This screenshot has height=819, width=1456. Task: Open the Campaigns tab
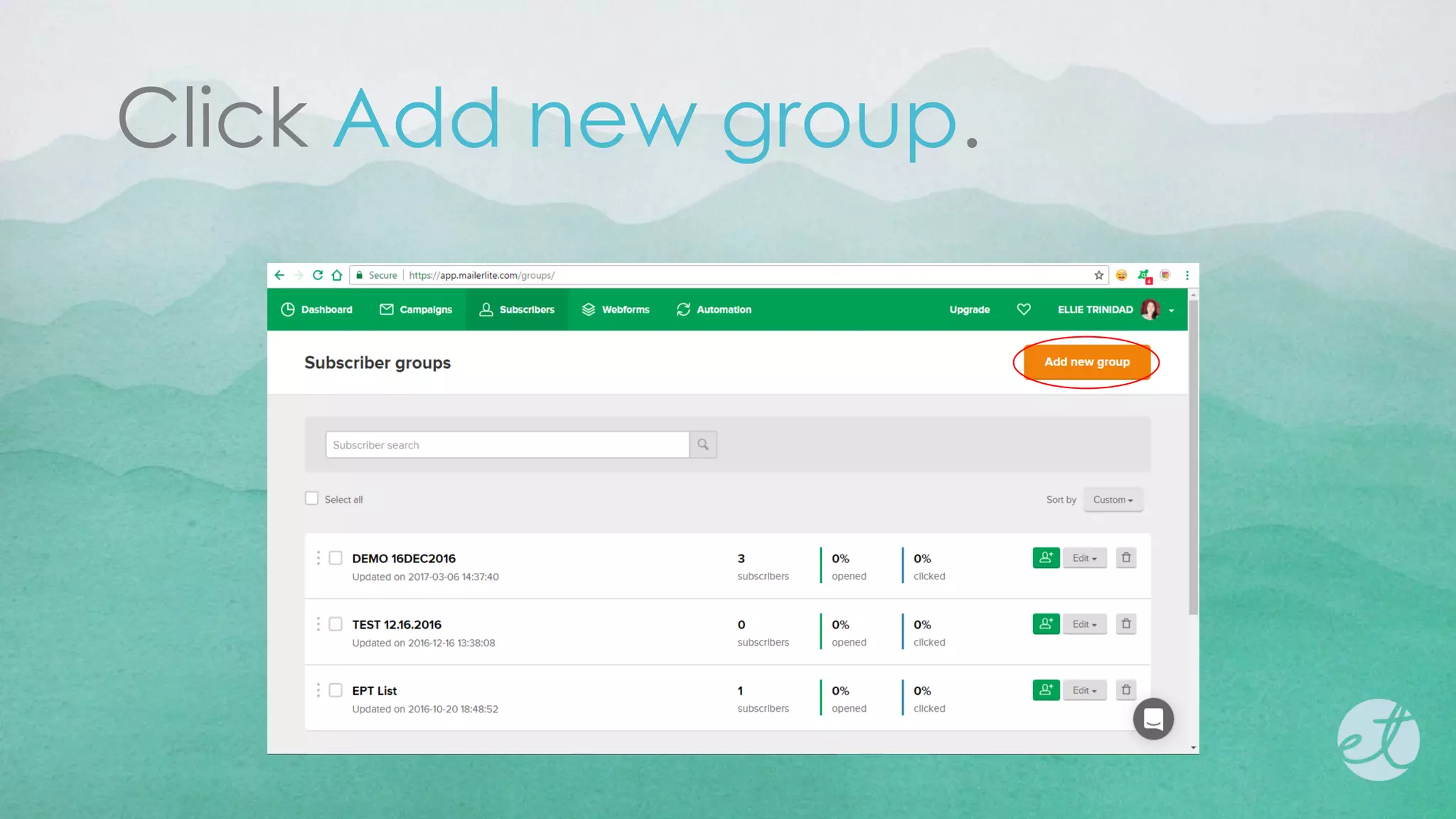[x=416, y=309]
